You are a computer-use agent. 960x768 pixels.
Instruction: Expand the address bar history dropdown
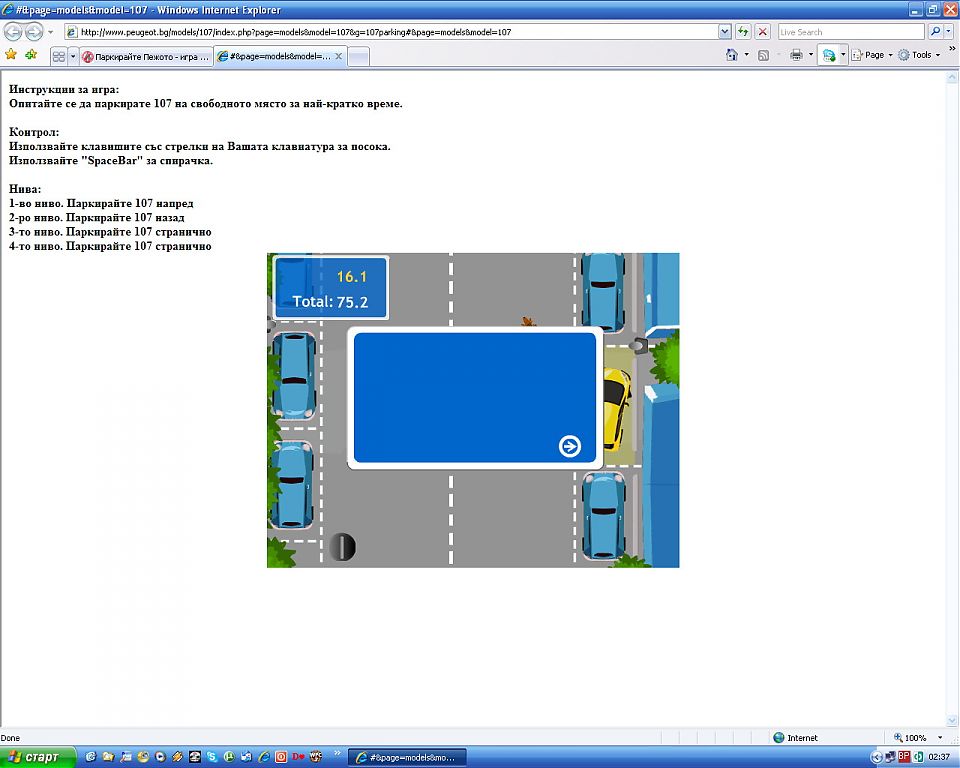point(724,32)
